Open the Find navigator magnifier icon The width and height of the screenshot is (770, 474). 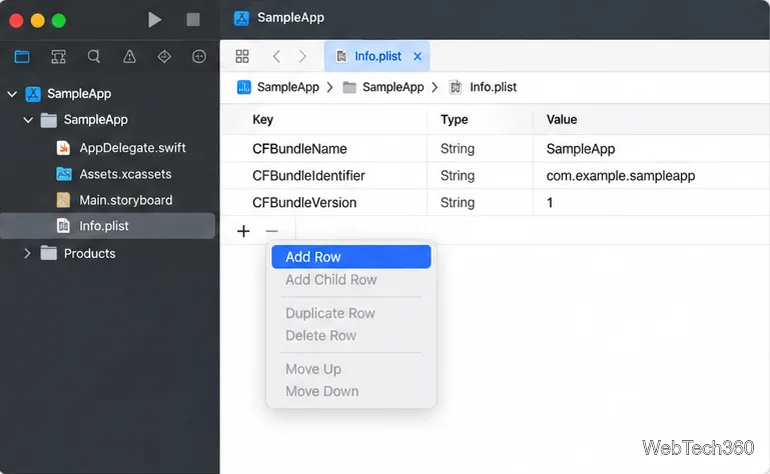[x=94, y=57]
